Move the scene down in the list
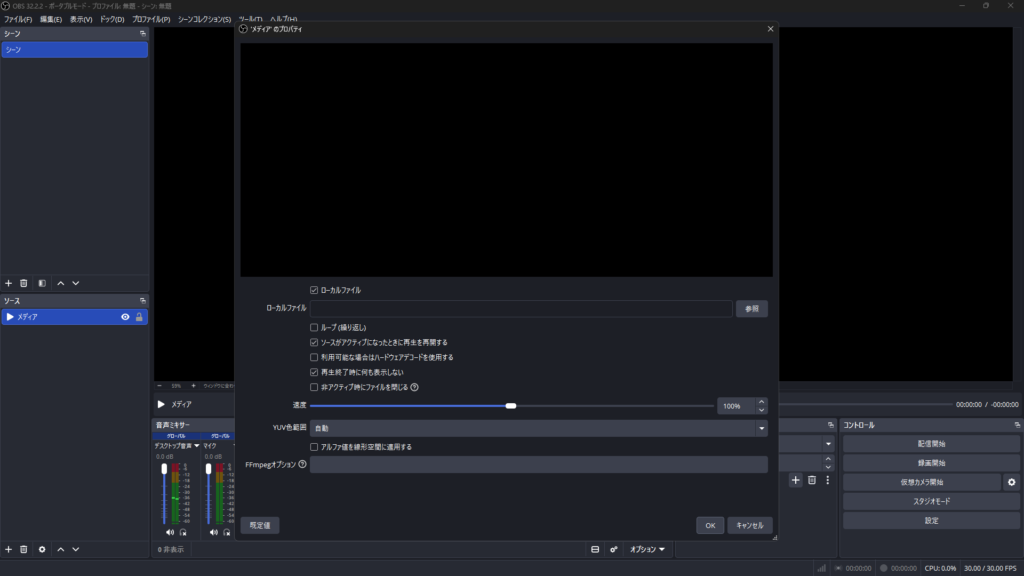The width and height of the screenshot is (1024, 576). point(76,283)
